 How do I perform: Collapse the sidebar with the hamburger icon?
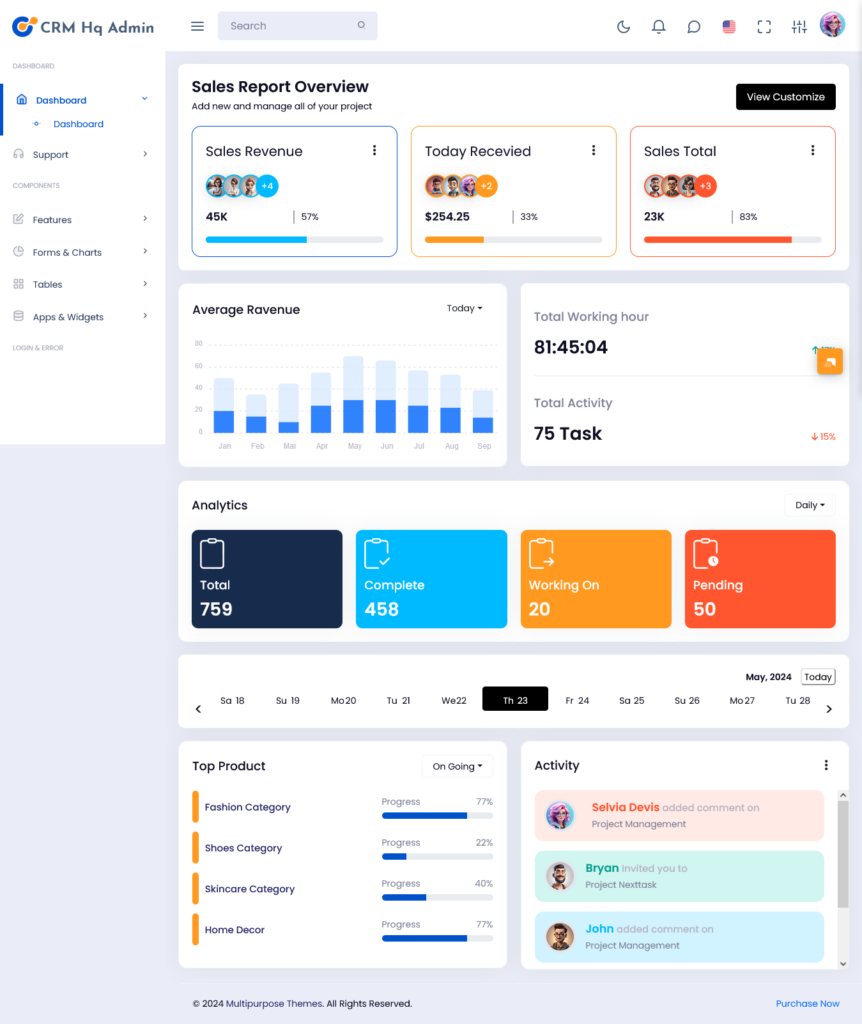point(197,26)
